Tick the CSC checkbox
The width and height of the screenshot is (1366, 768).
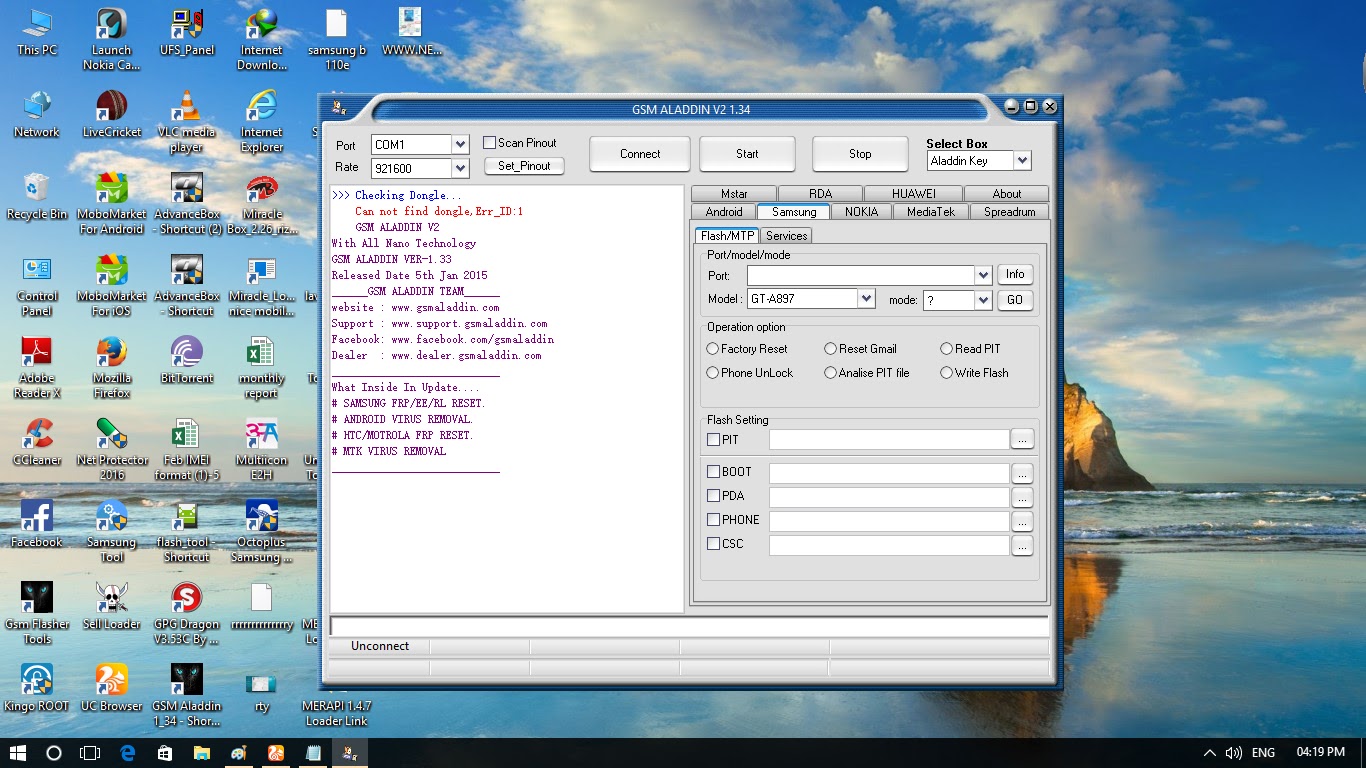[x=714, y=544]
